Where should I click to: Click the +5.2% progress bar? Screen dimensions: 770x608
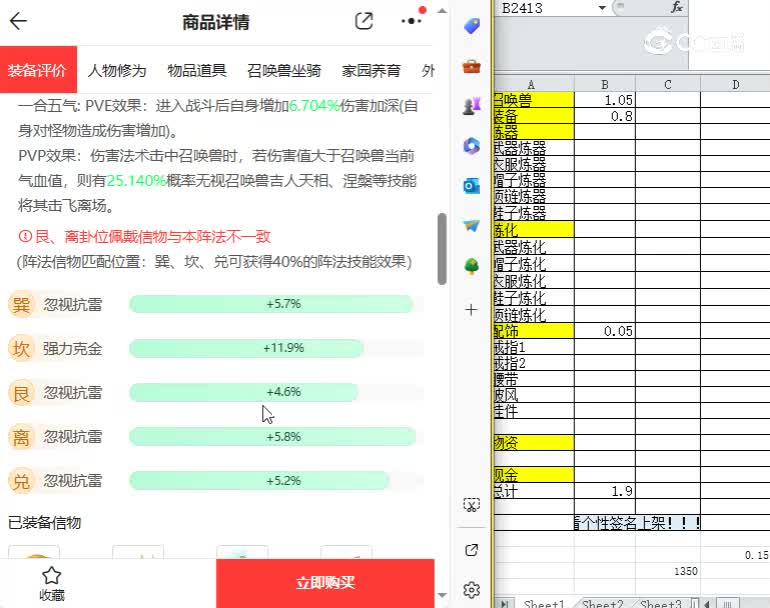tap(259, 481)
